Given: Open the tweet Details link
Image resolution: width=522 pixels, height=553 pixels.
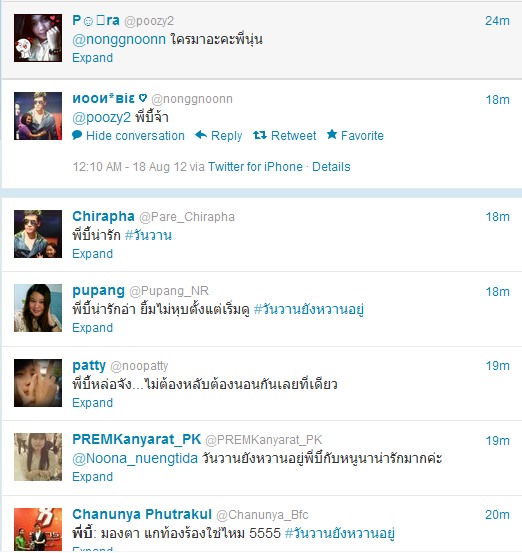Looking at the screenshot, I should pyautogui.click(x=331, y=167).
